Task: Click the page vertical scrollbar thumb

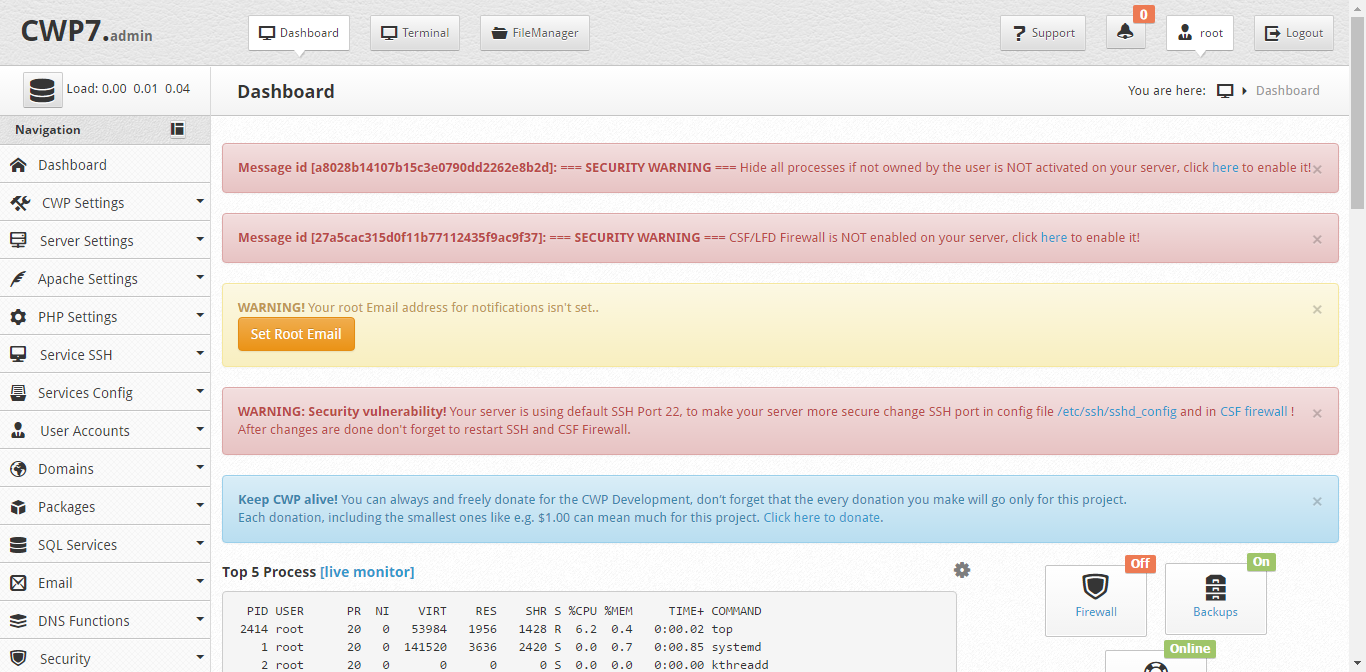Action: 1357,112
